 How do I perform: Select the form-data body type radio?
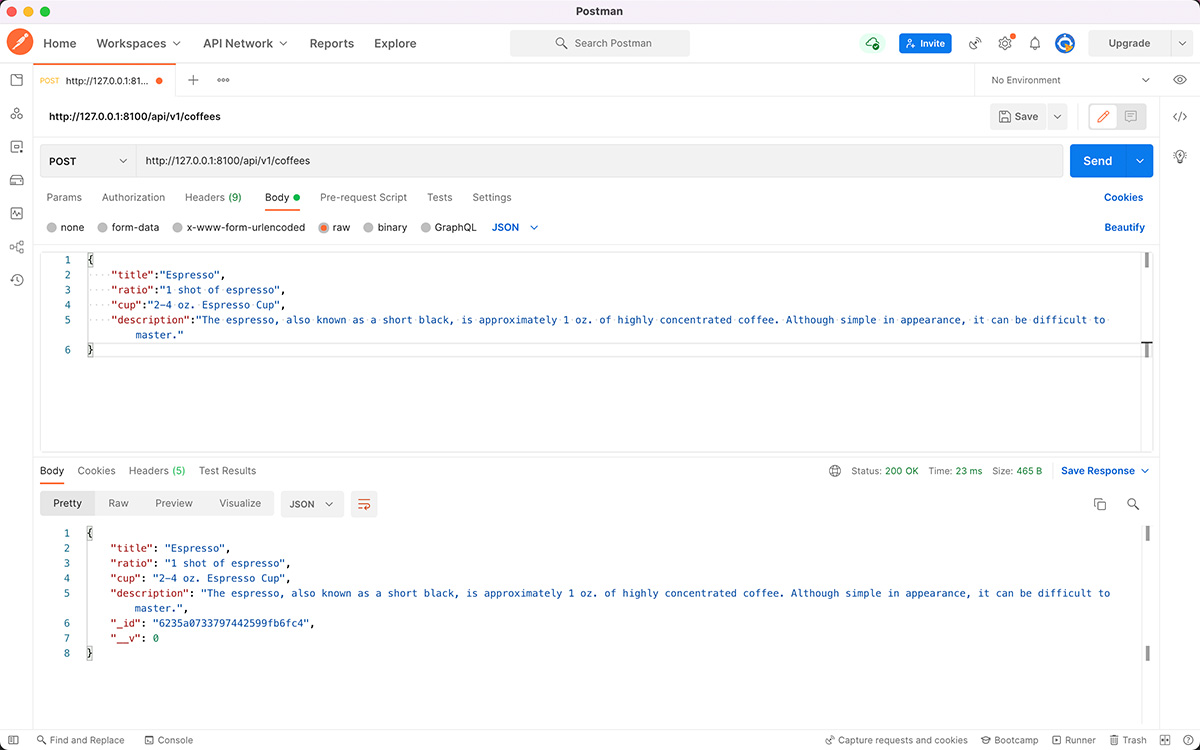click(103, 228)
